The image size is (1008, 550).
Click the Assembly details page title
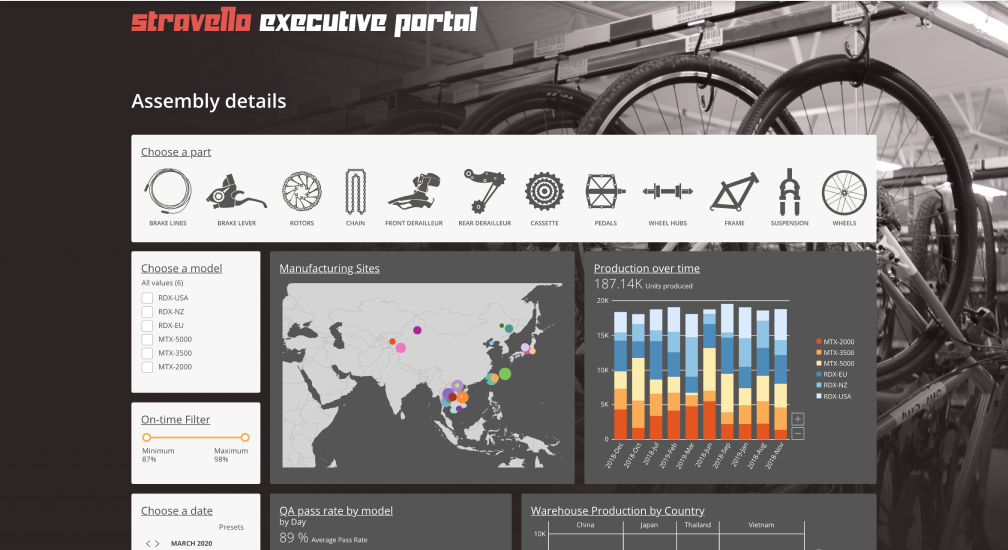click(x=209, y=102)
